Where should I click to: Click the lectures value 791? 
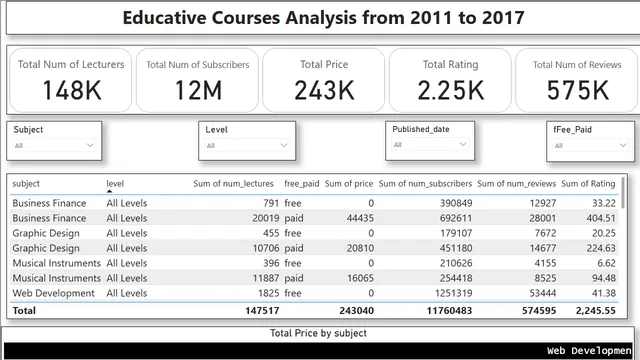(x=271, y=203)
